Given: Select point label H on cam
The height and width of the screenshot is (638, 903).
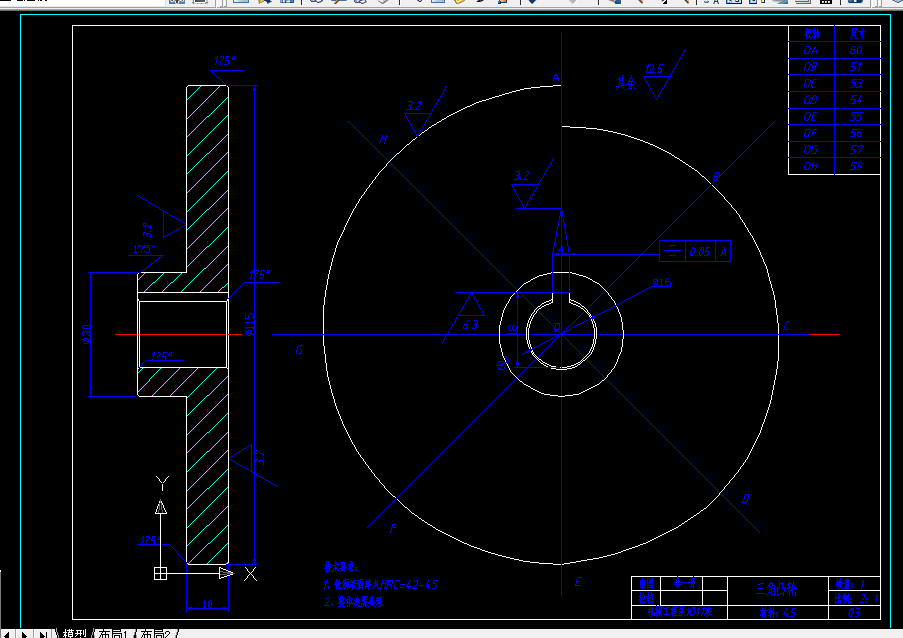Looking at the screenshot, I should tap(383, 139).
